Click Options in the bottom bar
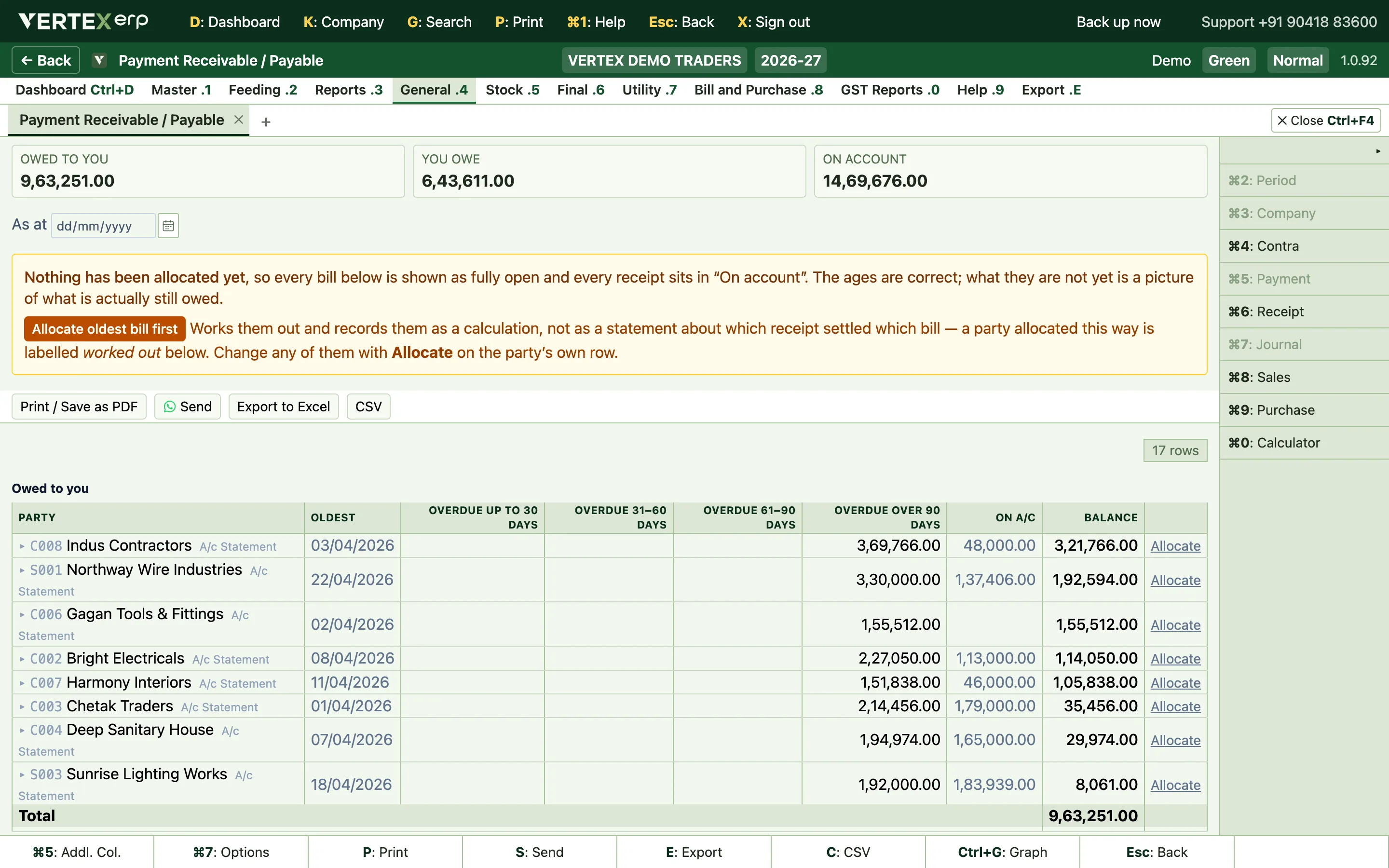The width and height of the screenshot is (1389, 868). tap(231, 852)
